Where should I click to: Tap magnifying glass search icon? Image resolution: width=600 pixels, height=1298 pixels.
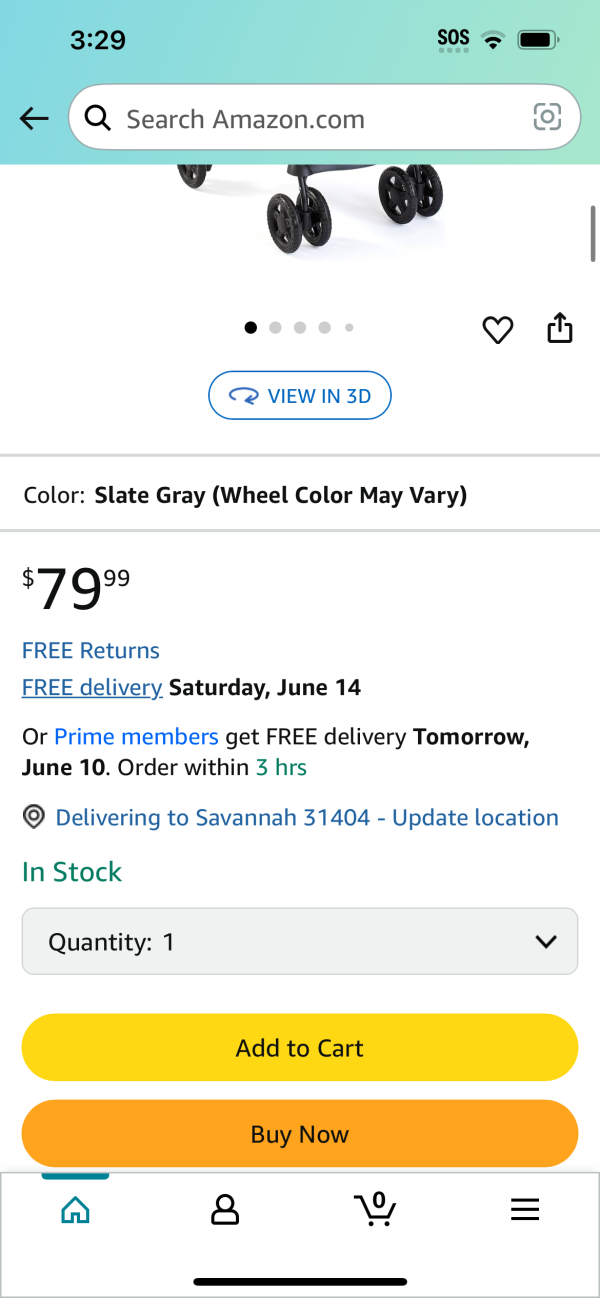(97, 119)
